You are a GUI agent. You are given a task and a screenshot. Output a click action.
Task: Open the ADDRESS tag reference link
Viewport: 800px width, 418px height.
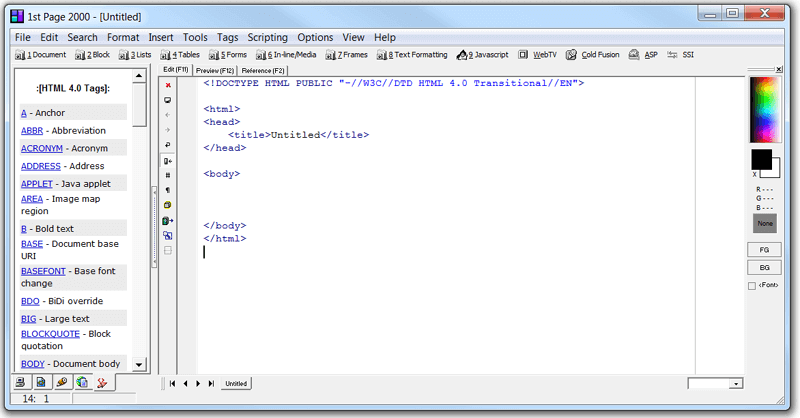click(41, 166)
